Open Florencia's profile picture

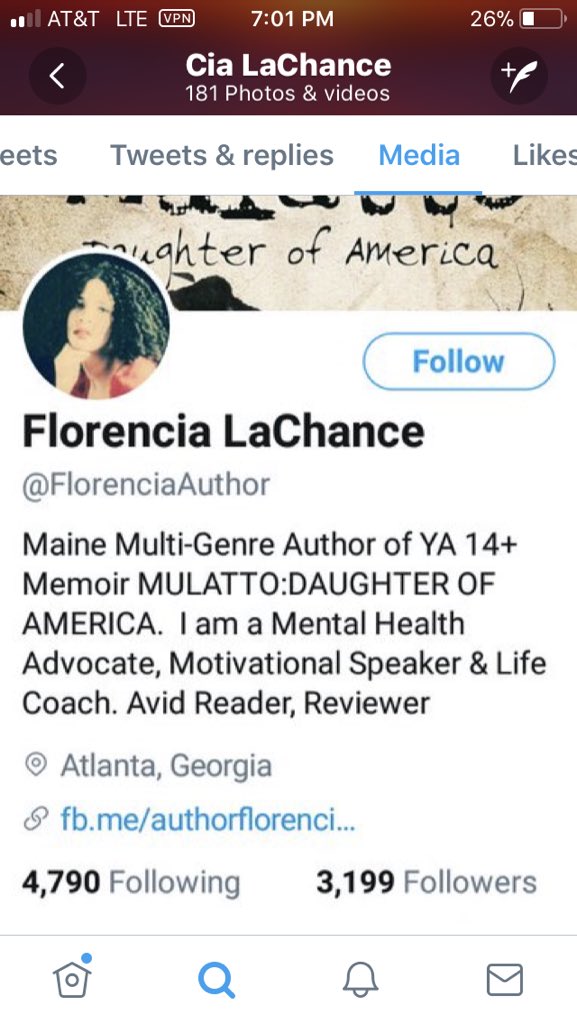point(96,325)
